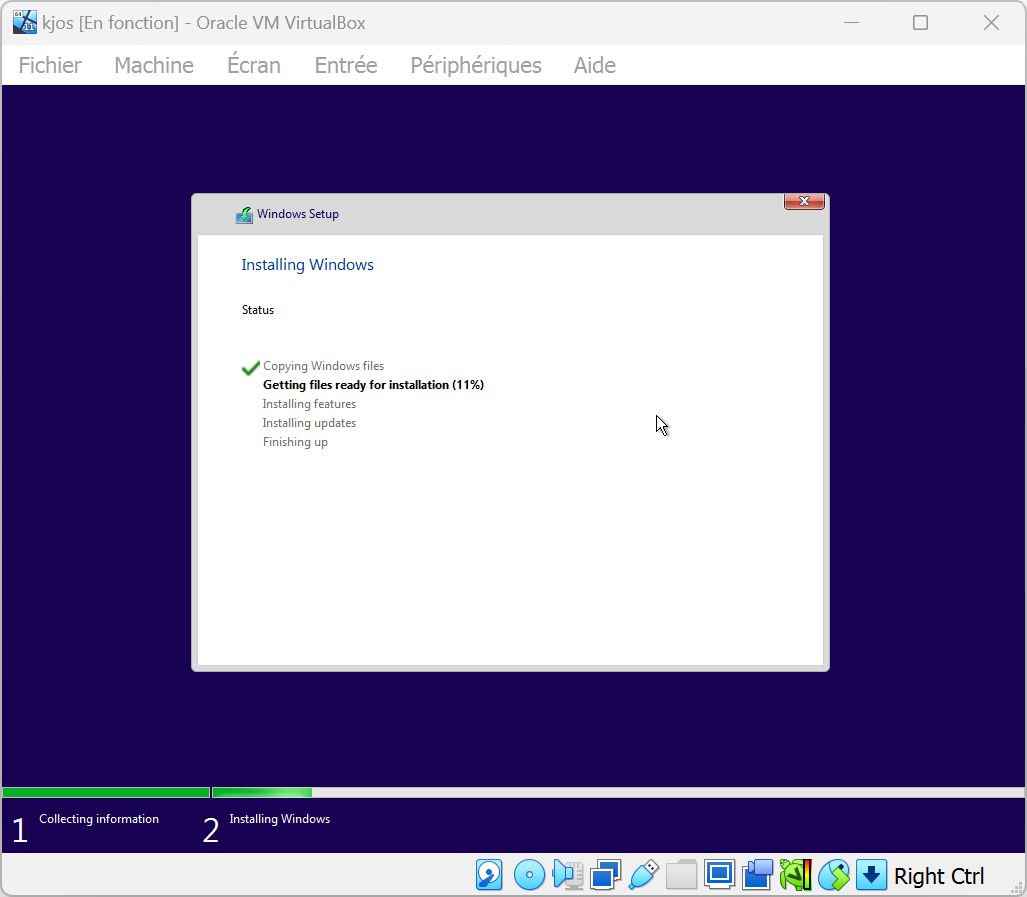Open the display settings status icon
This screenshot has height=897, width=1027.
point(719,875)
